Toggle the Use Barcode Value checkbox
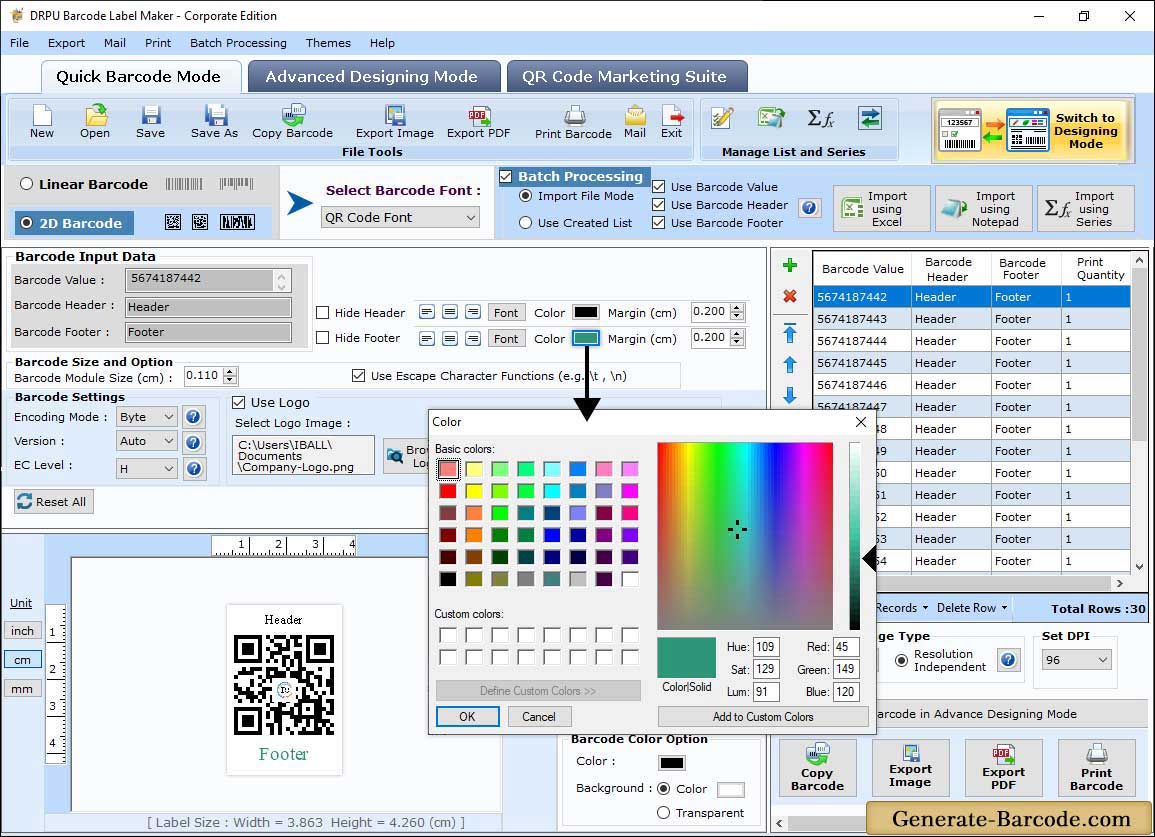 [x=659, y=186]
